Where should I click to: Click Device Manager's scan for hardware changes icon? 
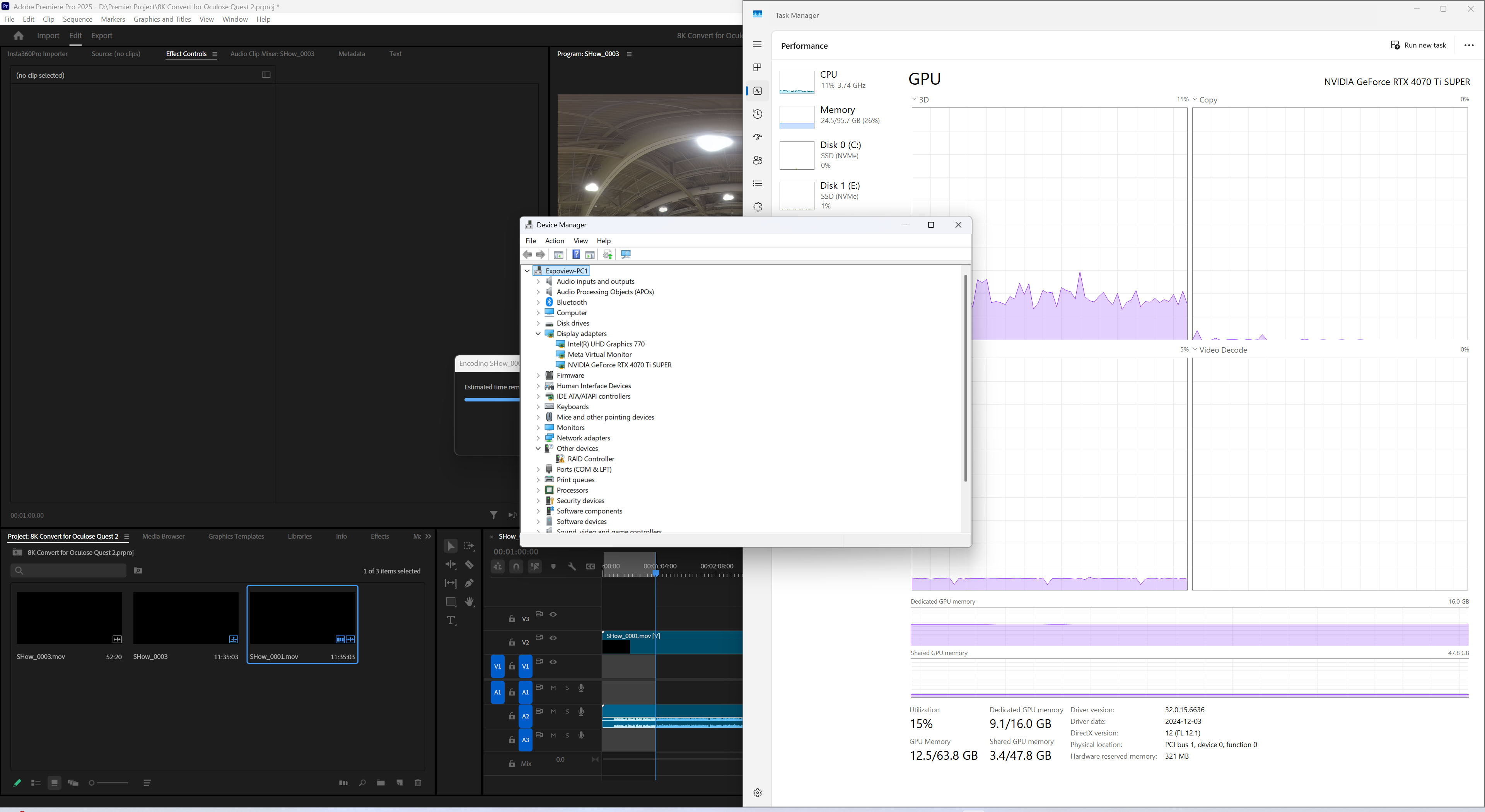pos(625,255)
